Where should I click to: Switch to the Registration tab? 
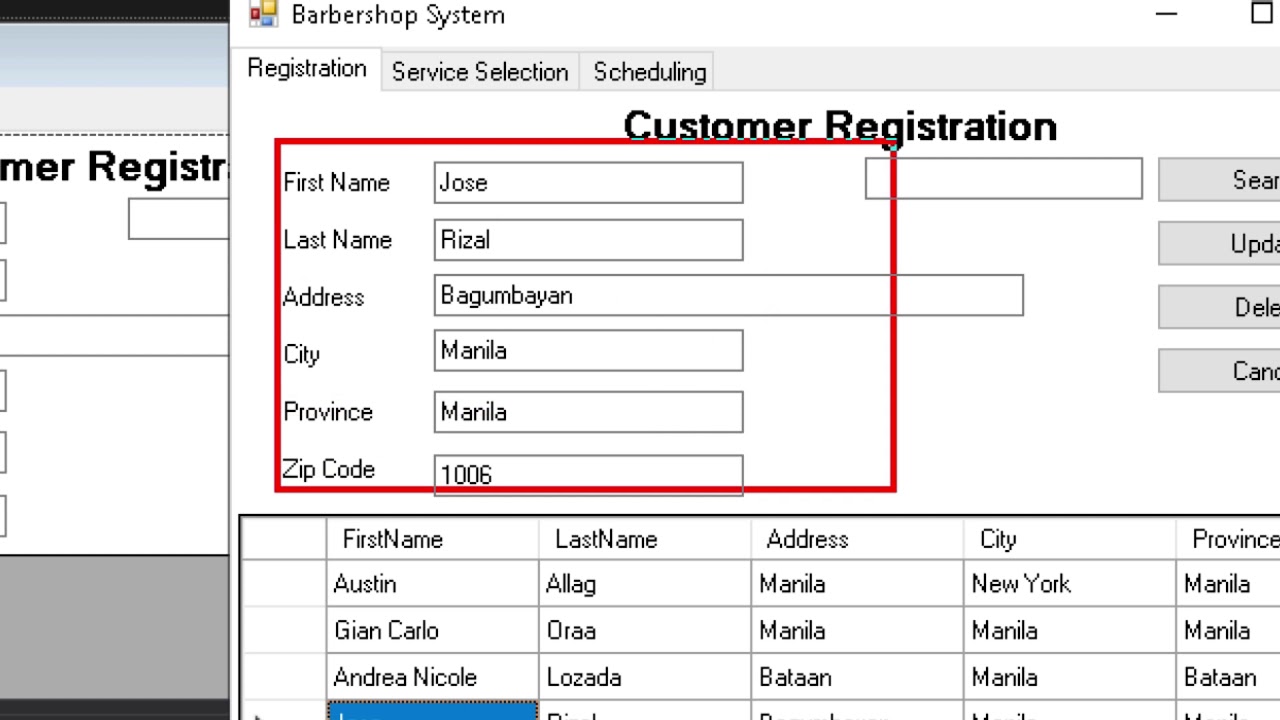coord(307,69)
